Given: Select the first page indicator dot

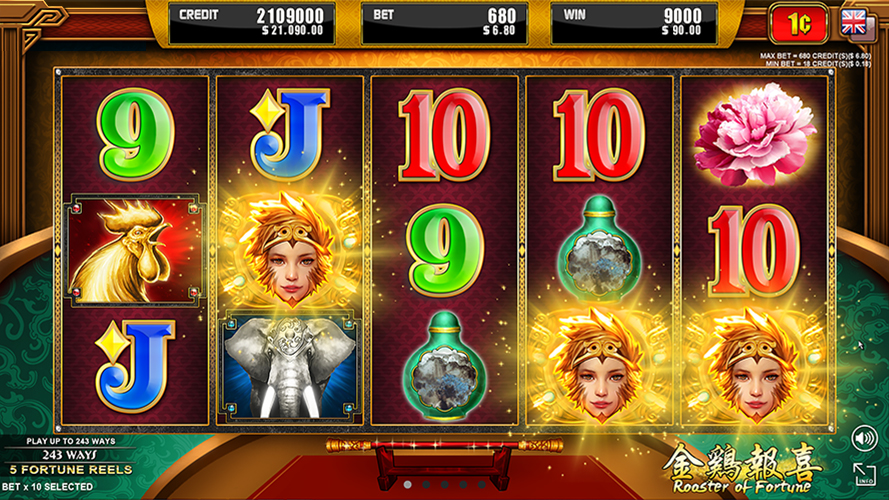Looking at the screenshot, I should point(407,485).
